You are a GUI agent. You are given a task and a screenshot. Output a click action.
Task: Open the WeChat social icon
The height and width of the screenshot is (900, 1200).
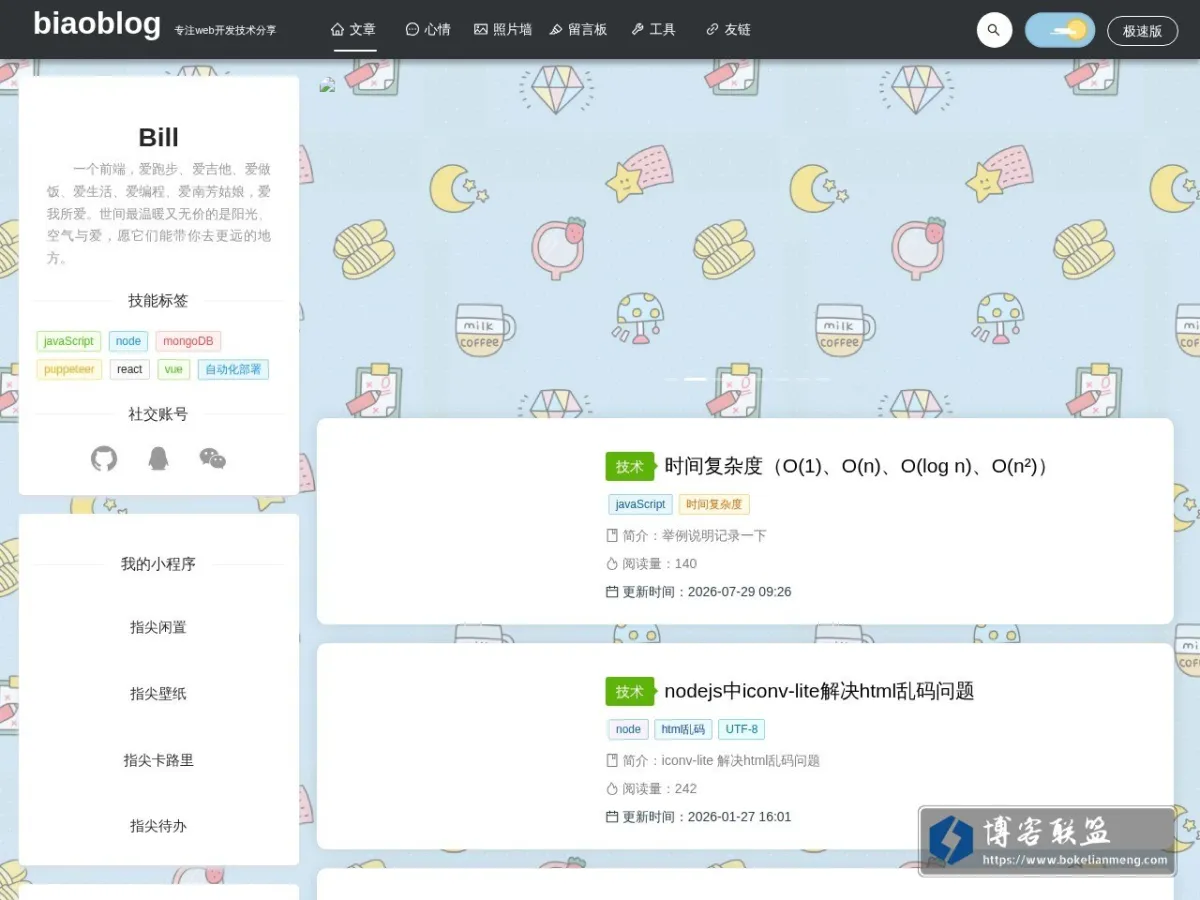pyautogui.click(x=213, y=459)
